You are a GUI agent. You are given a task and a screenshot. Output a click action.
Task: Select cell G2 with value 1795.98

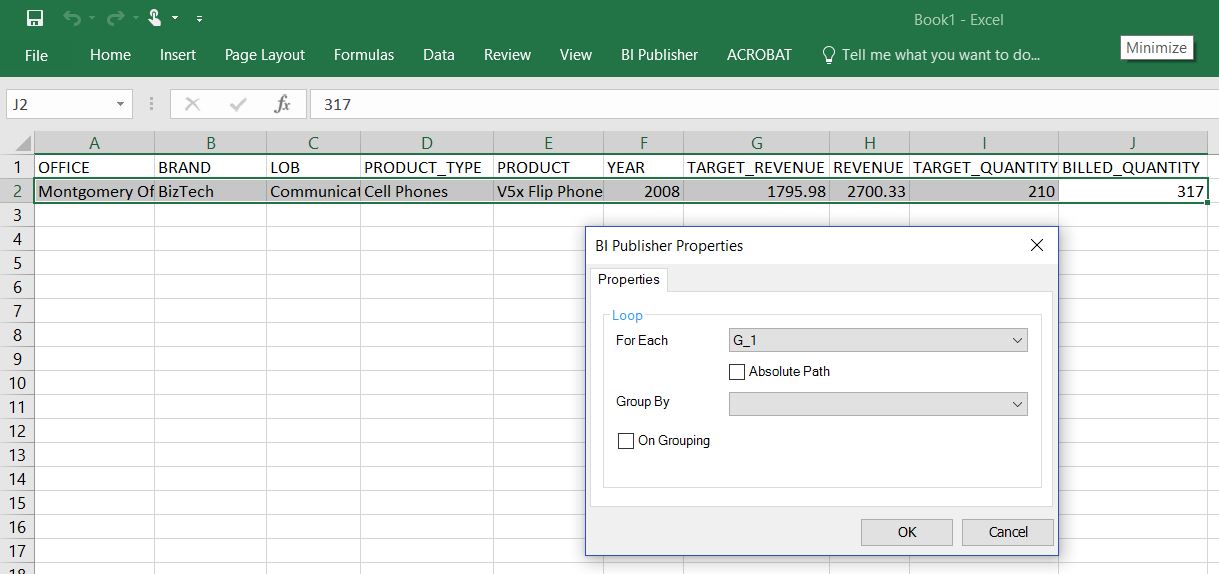click(756, 191)
